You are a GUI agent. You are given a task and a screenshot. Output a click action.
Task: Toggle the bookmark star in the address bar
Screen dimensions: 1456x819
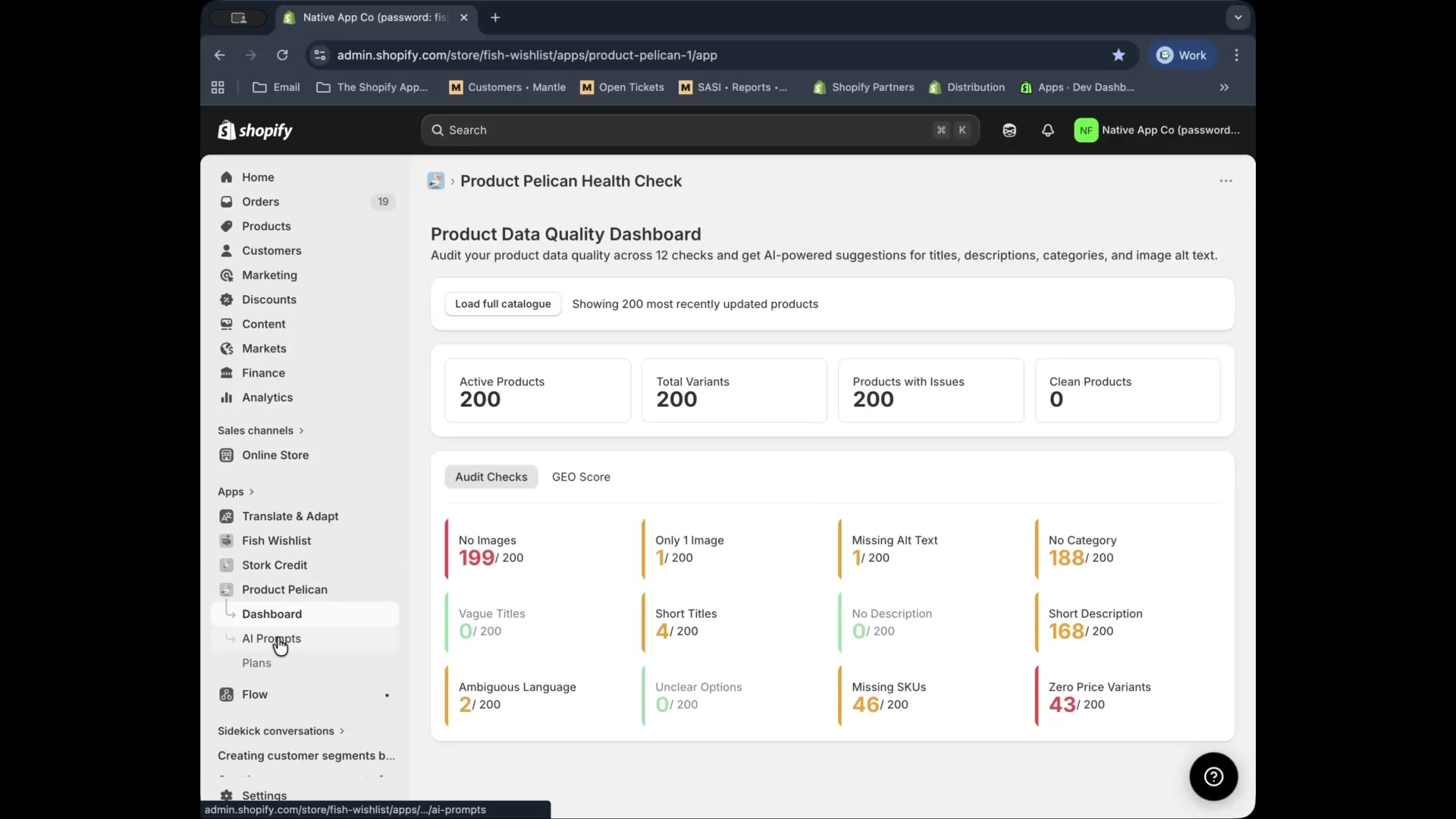click(1119, 55)
